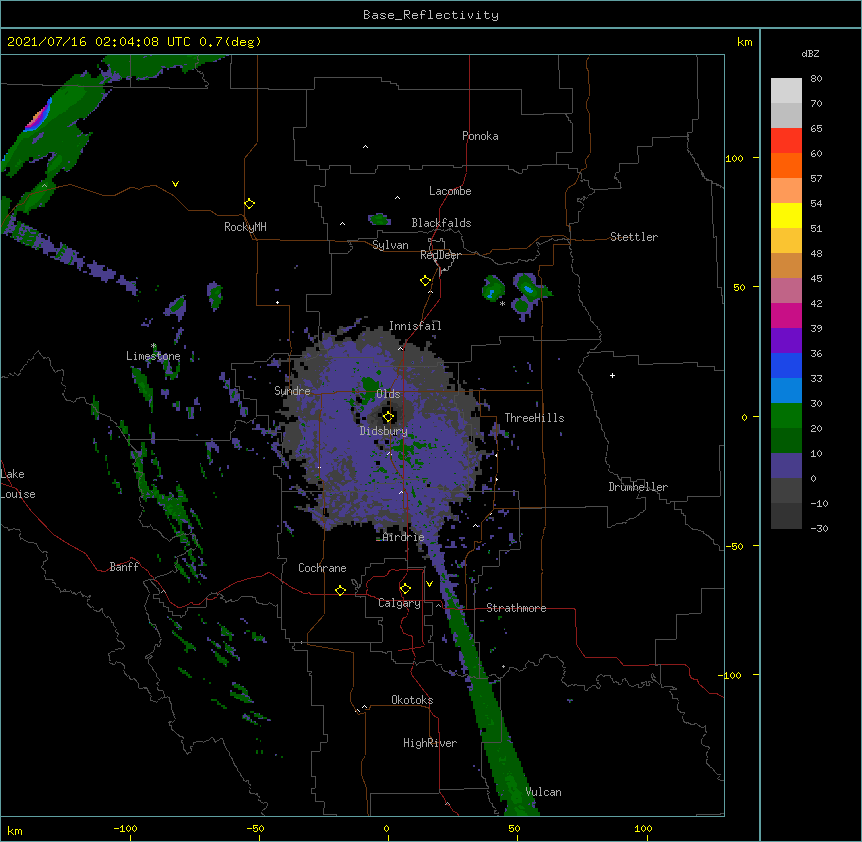Click the Strathmore label
862x842 pixels.
coord(516,608)
